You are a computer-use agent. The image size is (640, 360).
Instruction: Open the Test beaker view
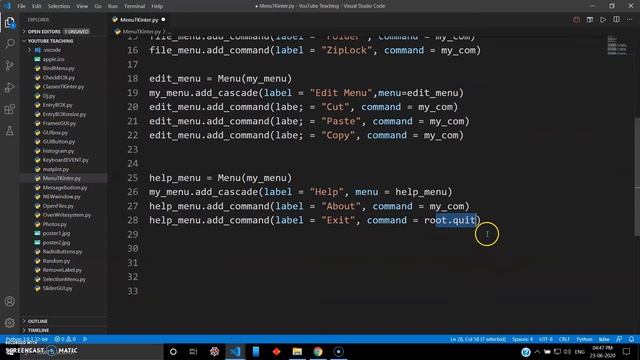10,131
